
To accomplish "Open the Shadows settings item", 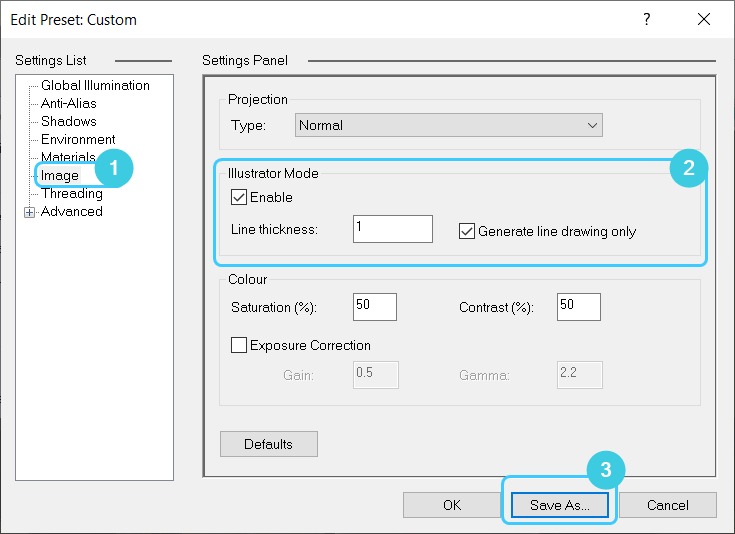I will coord(68,121).
